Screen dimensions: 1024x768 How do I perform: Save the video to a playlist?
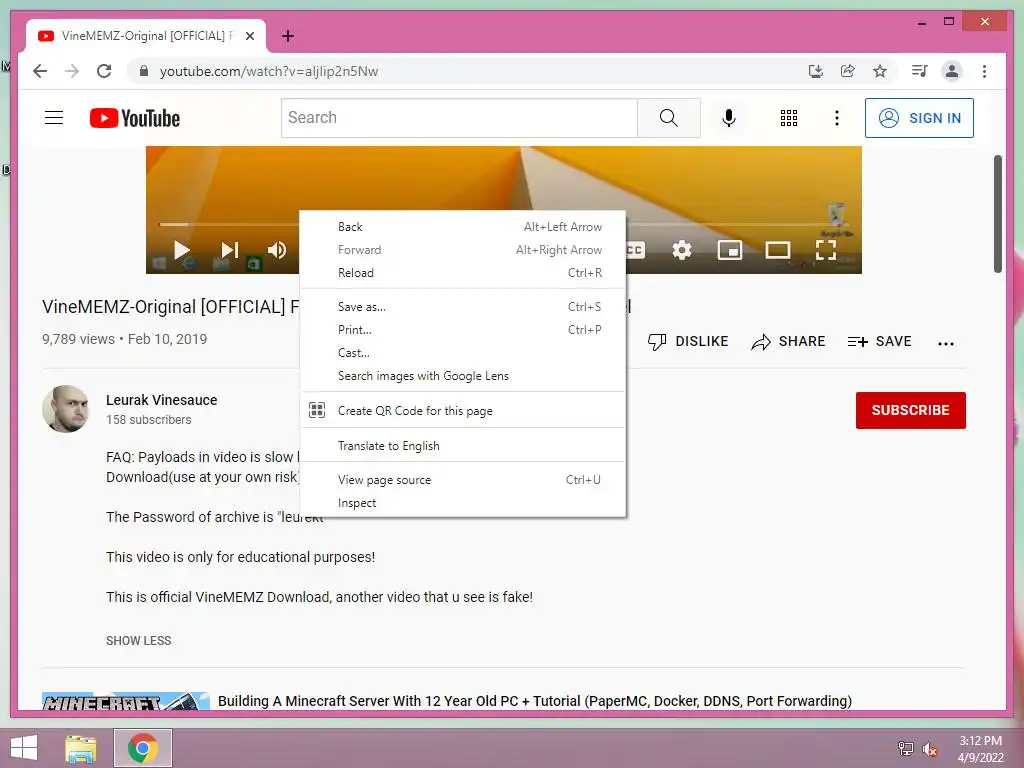[879, 342]
